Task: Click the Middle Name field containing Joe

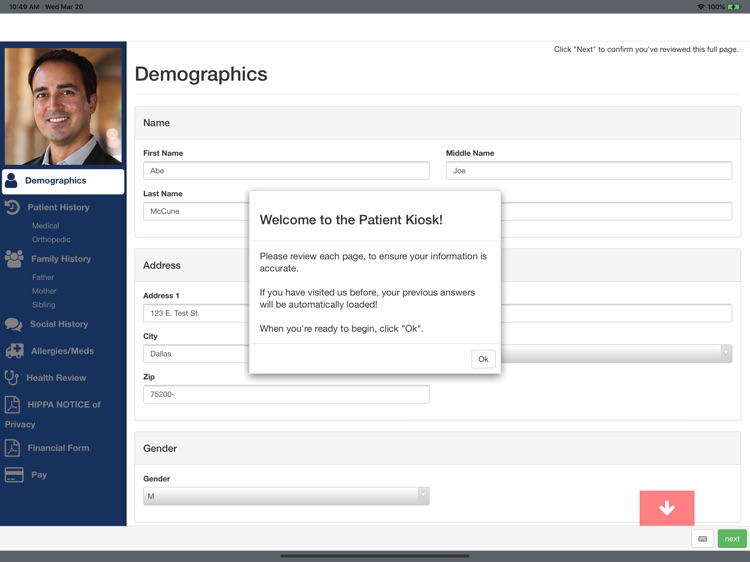Action: (x=589, y=171)
